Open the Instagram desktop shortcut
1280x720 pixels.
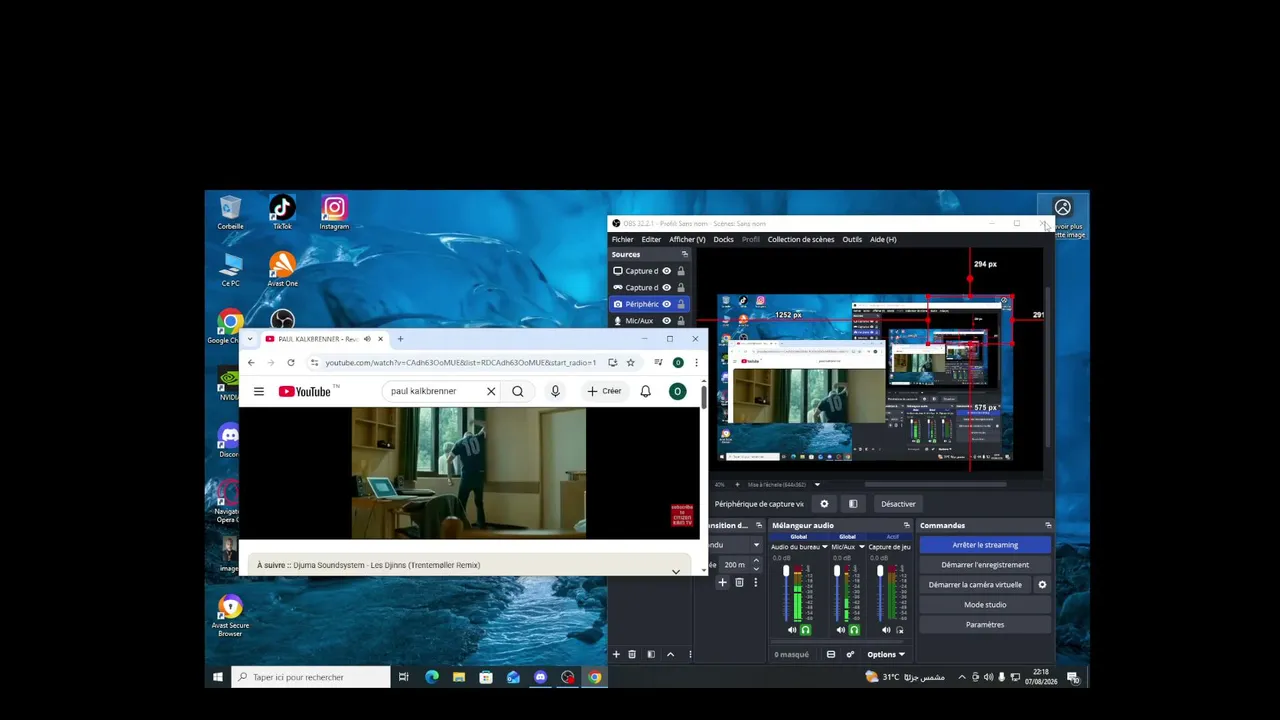click(x=334, y=212)
